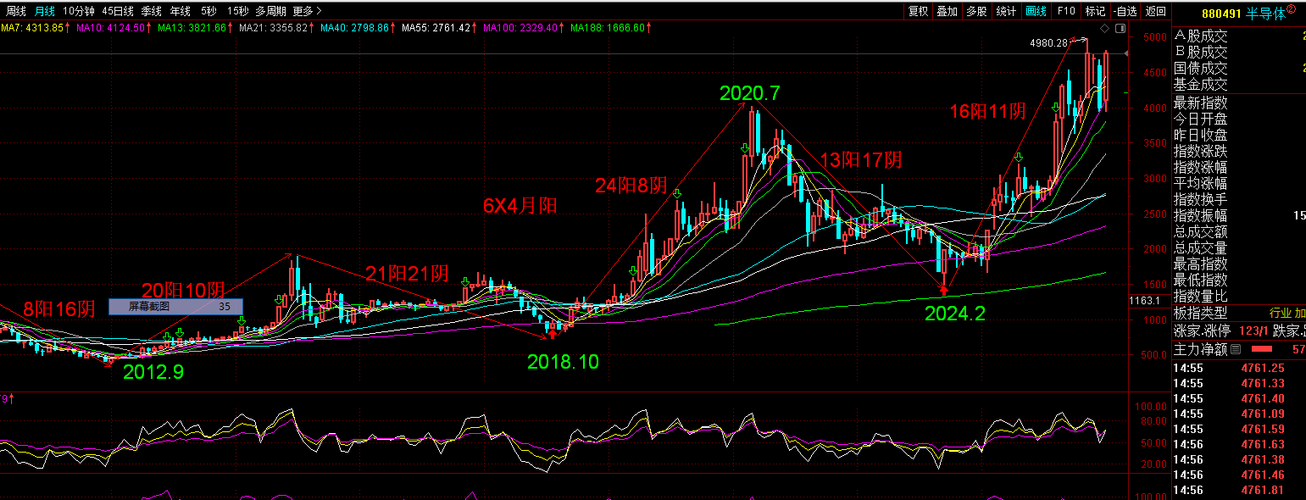Select the 2012.9 chart annotation
Screen dimensions: 1306x500
(153, 371)
